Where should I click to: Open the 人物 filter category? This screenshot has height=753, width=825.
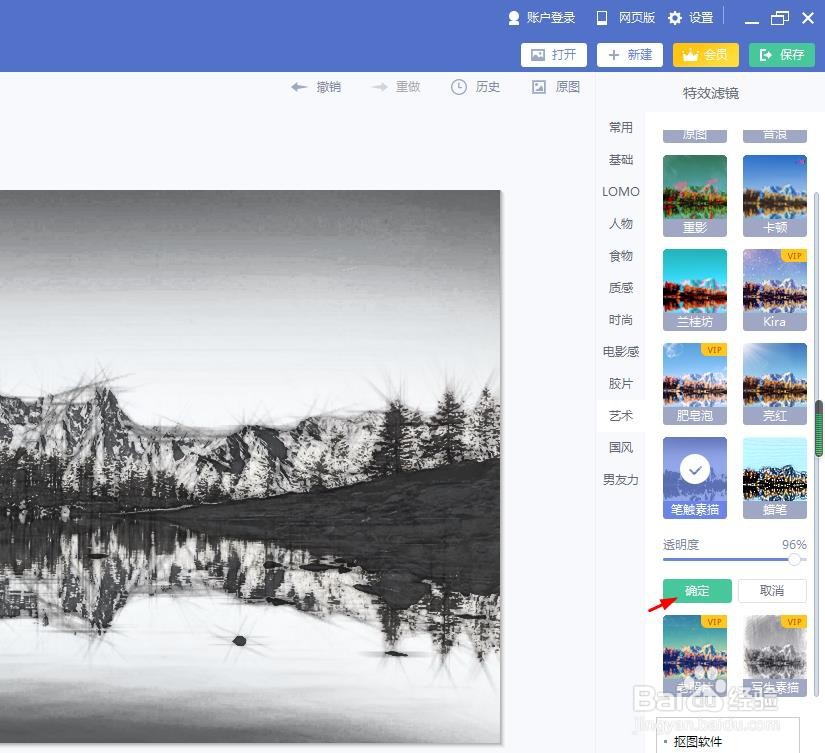[x=621, y=224]
